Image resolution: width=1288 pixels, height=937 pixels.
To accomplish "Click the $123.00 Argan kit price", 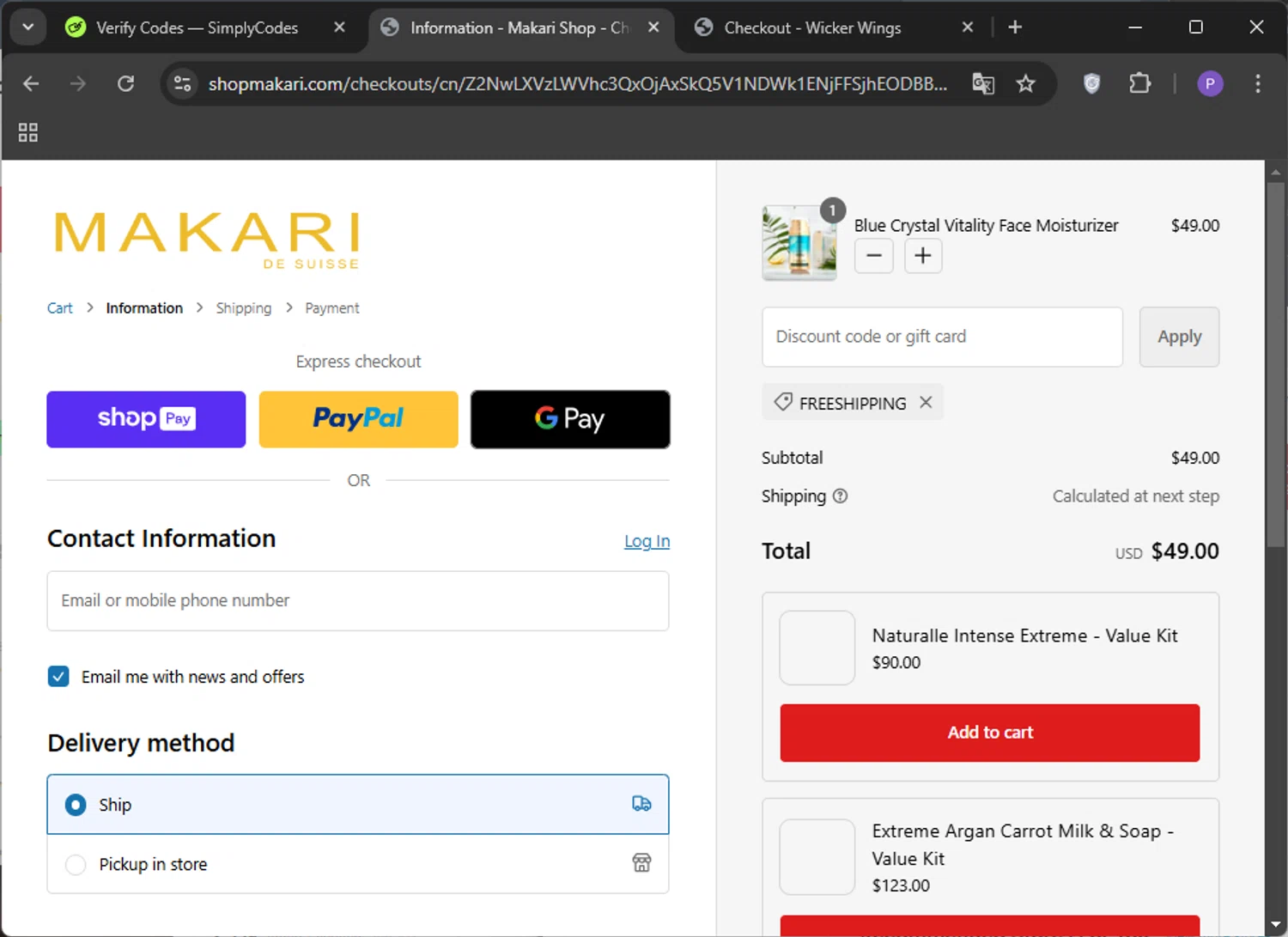I will coord(901,885).
